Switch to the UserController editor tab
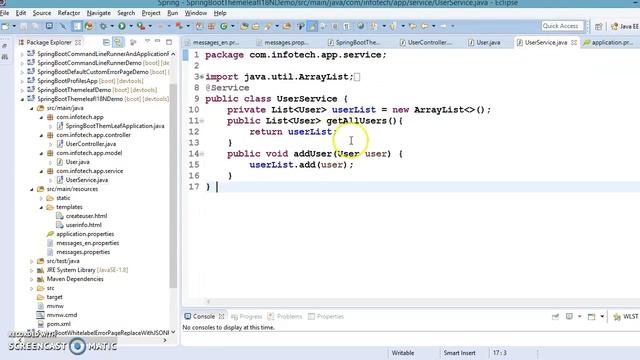The image size is (640, 360). (426, 42)
